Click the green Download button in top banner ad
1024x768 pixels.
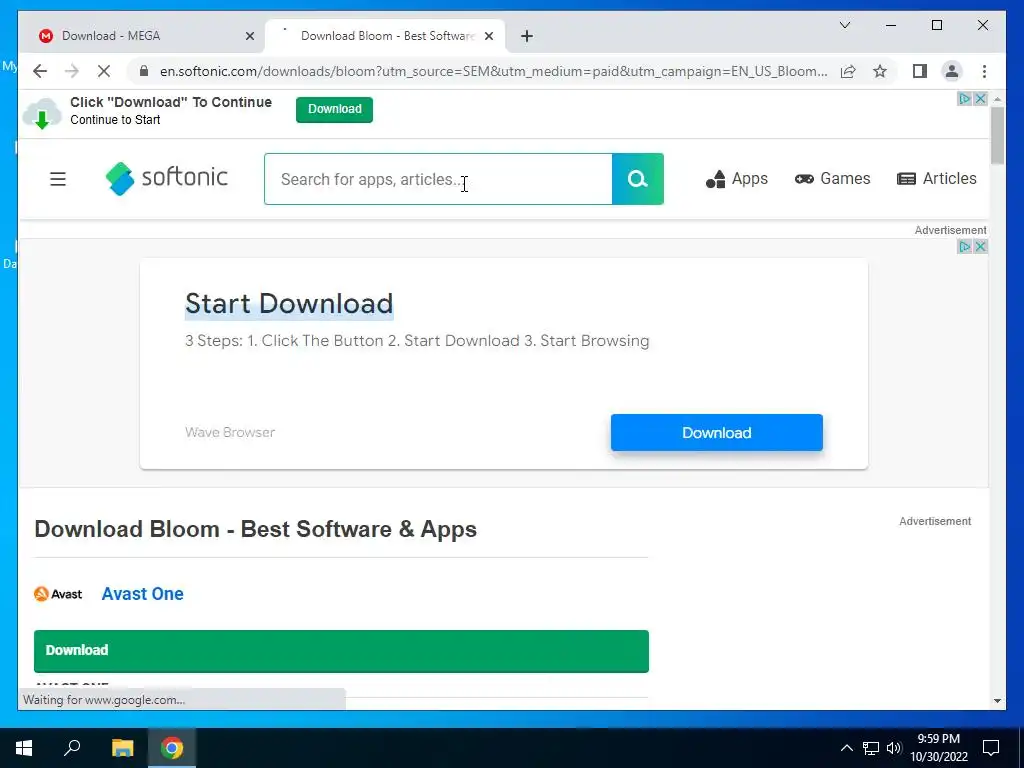(334, 109)
